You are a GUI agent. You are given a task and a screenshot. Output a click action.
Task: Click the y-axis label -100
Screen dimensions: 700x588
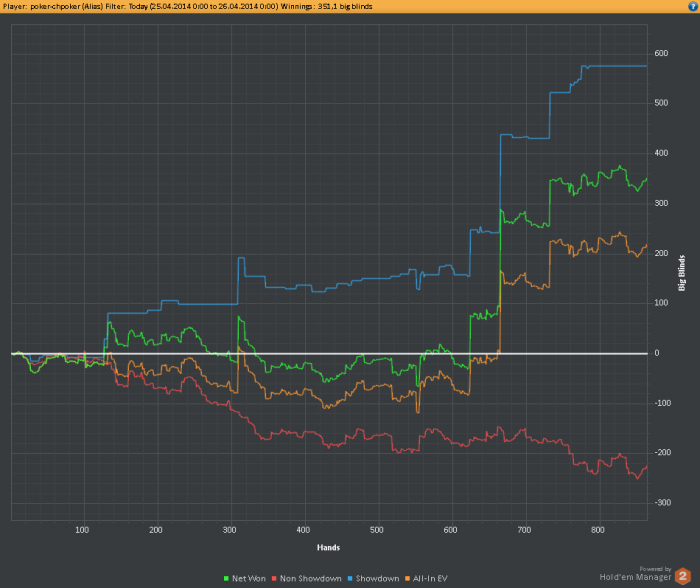point(662,403)
